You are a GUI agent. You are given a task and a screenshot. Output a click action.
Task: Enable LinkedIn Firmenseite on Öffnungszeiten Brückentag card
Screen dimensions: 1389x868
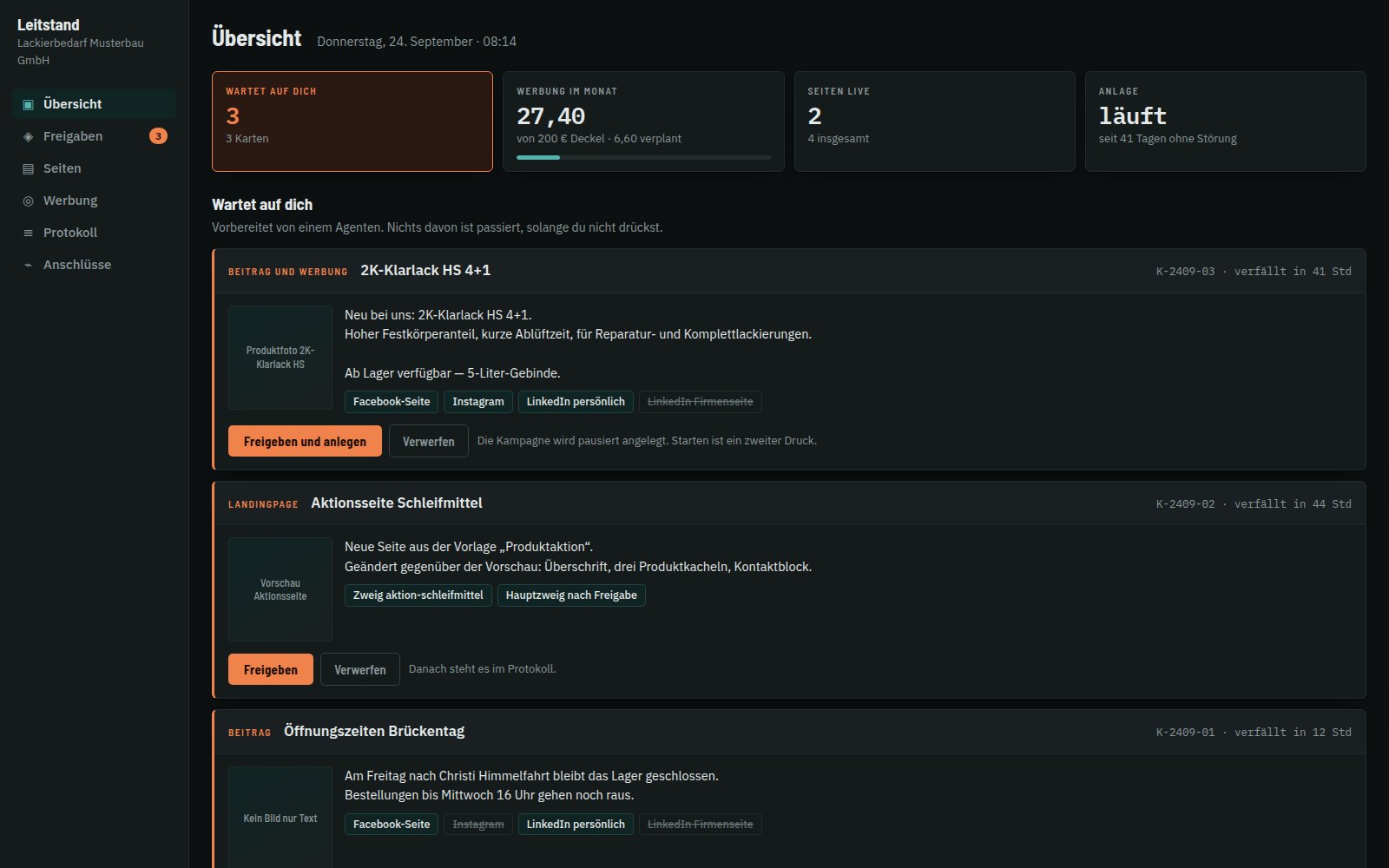coord(701,825)
